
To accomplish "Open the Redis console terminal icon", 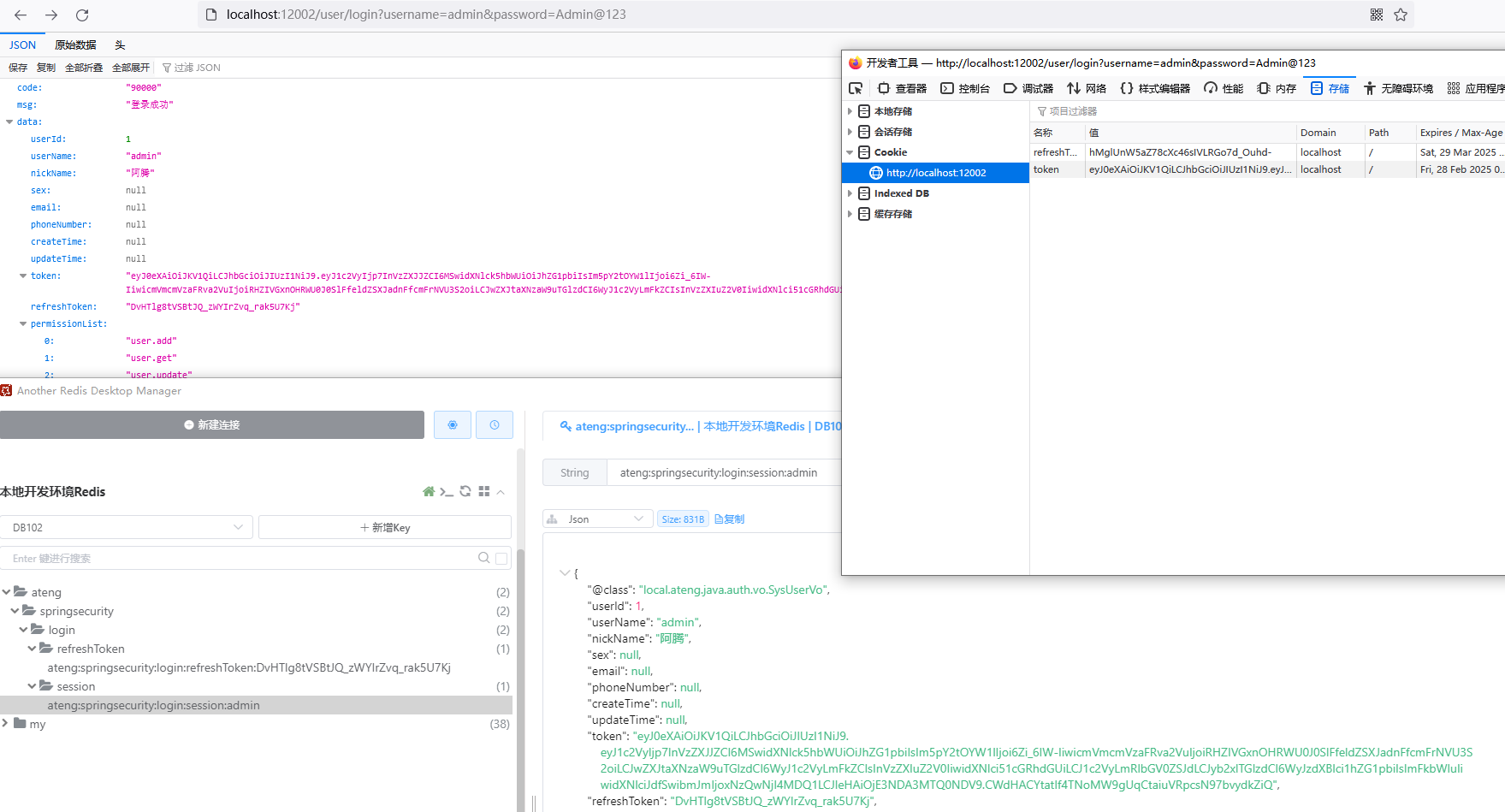I will click(x=447, y=491).
